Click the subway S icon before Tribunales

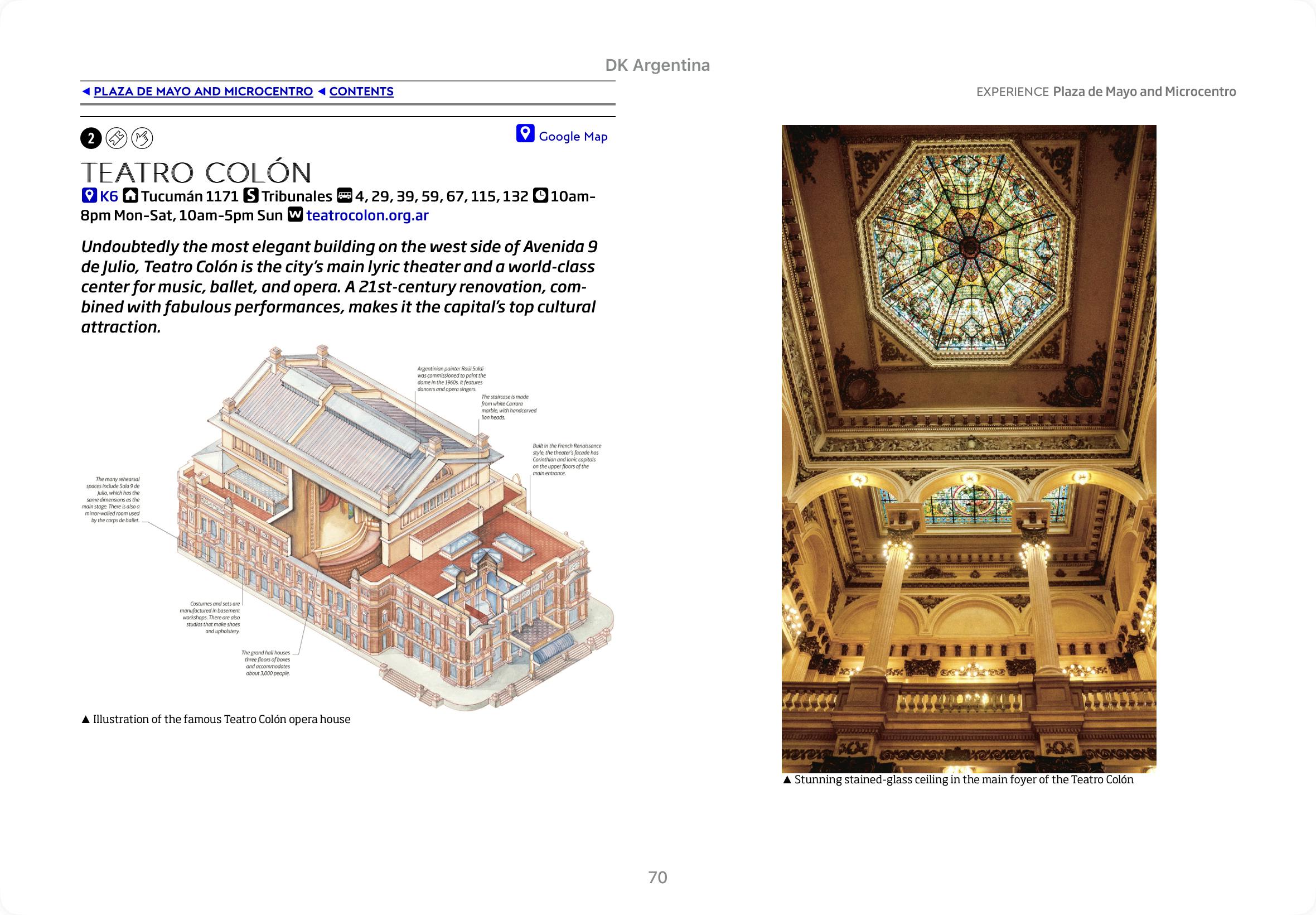[x=251, y=196]
